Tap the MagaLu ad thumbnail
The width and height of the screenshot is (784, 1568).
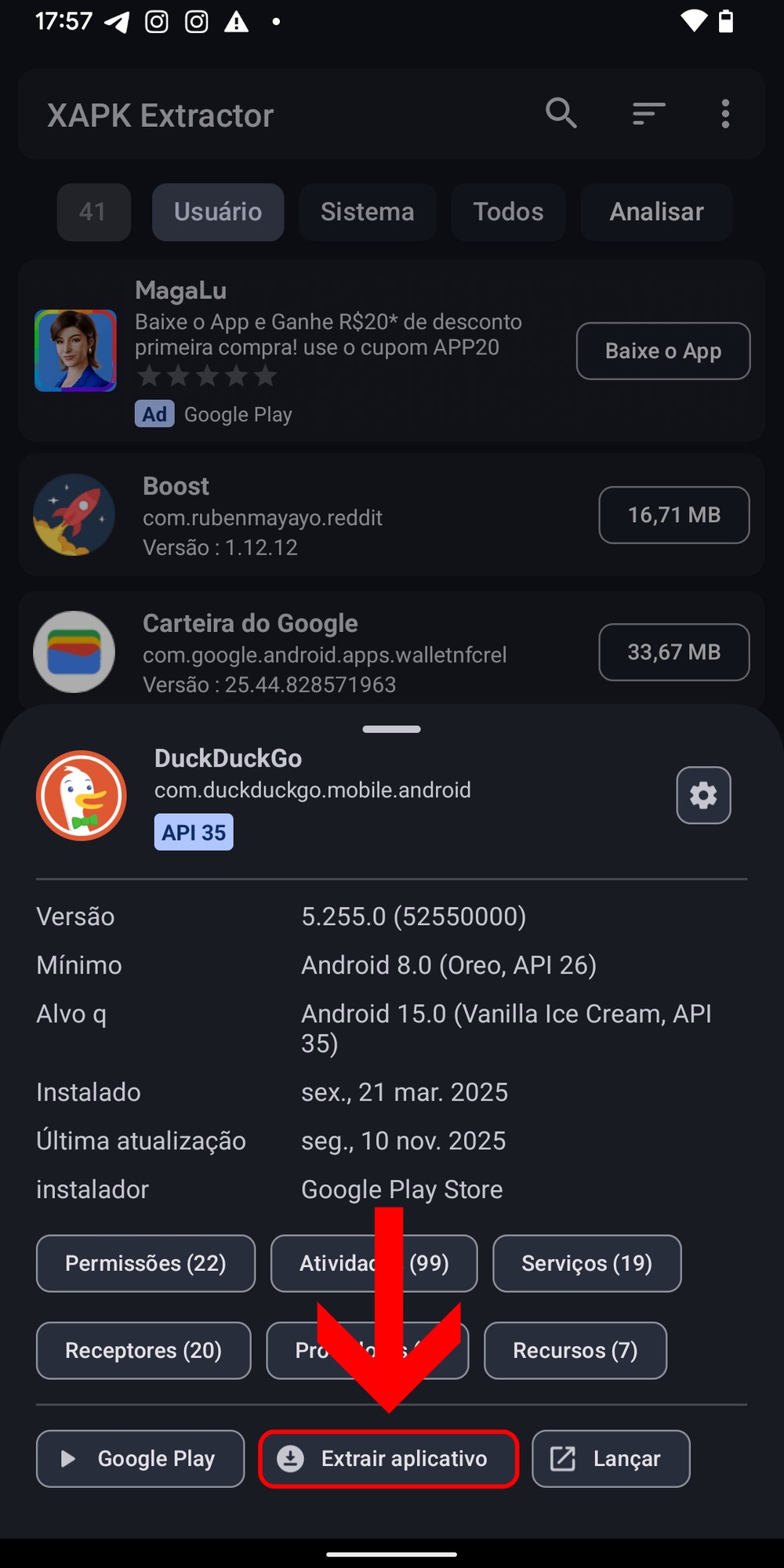75,350
